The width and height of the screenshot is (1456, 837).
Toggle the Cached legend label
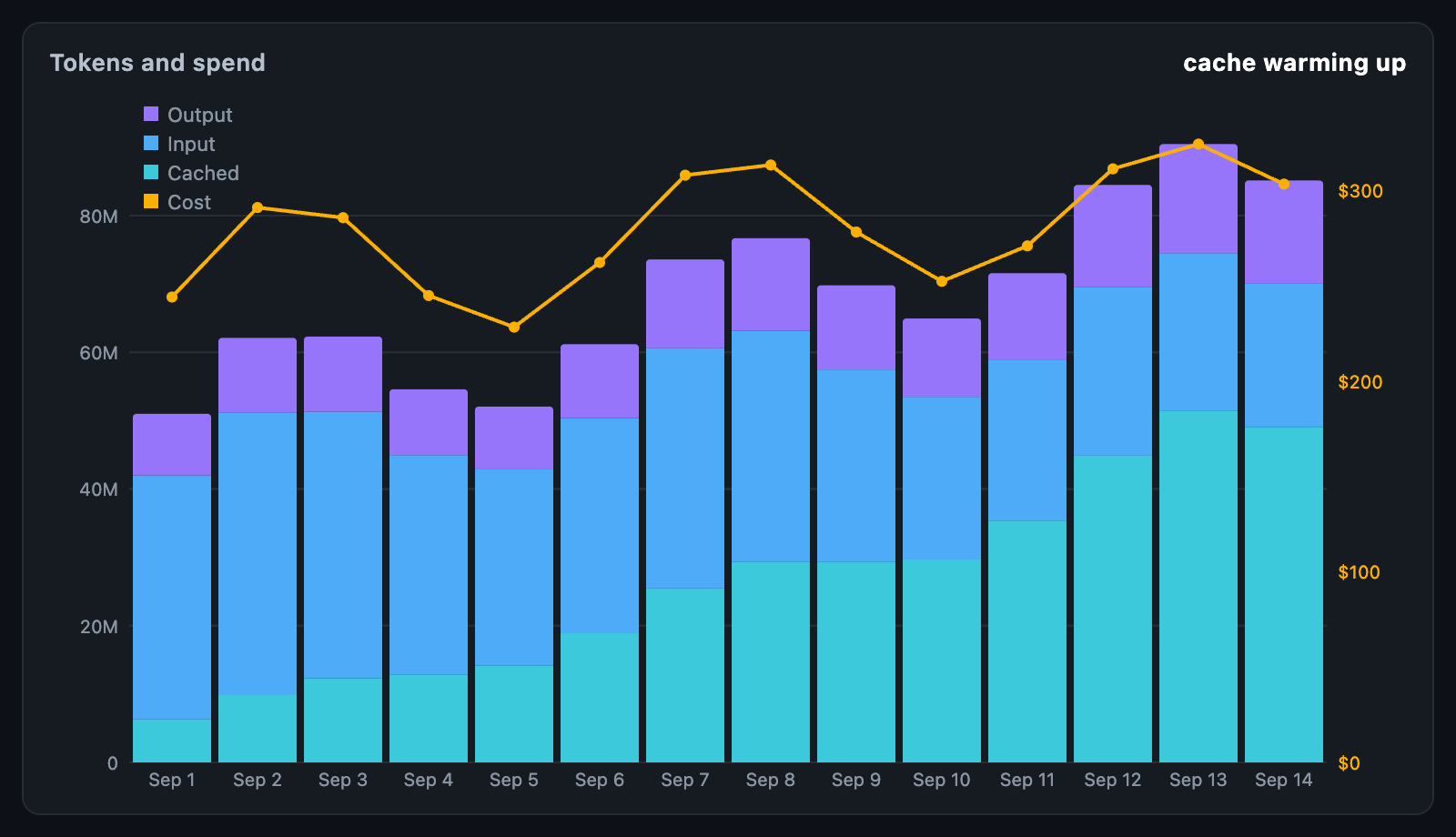[x=203, y=173]
